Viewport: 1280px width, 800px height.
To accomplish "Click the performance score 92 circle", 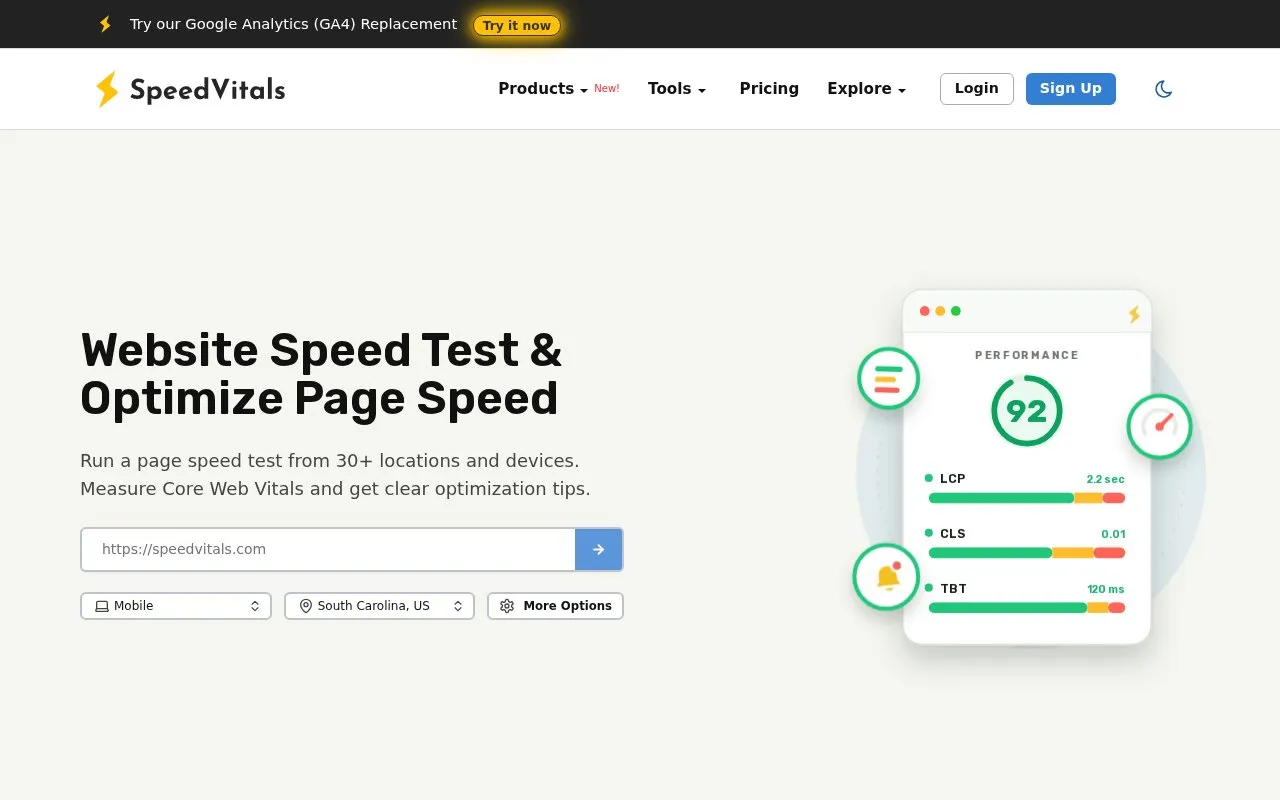I will tap(1026, 411).
